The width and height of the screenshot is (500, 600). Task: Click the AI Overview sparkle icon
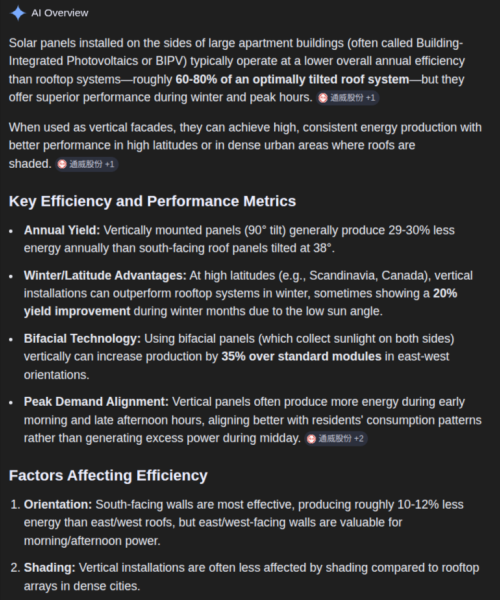[18, 13]
